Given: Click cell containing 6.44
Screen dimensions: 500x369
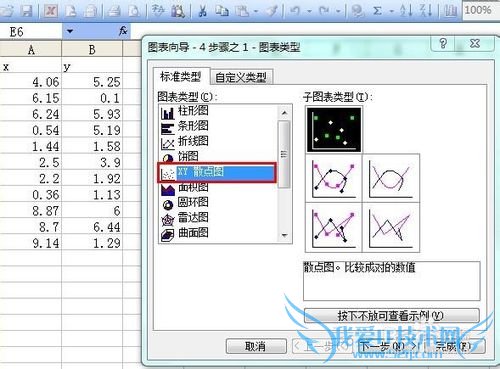Looking at the screenshot, I should point(92,227).
